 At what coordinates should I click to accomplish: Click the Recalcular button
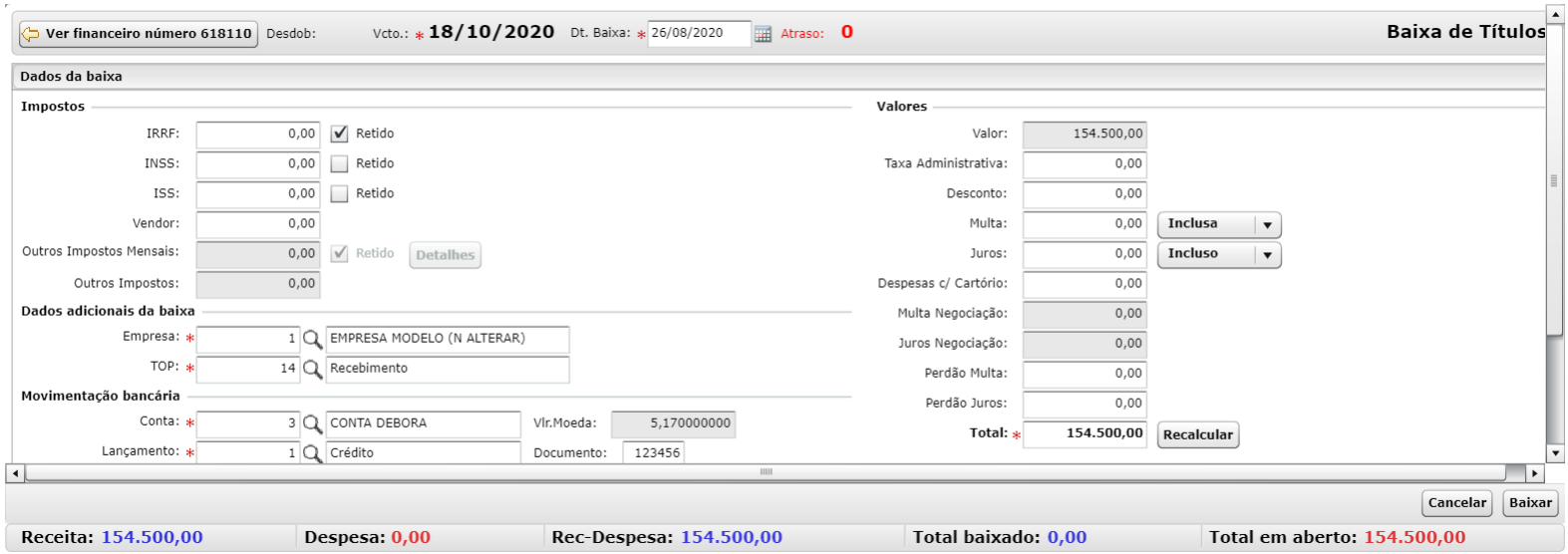pos(1198,435)
